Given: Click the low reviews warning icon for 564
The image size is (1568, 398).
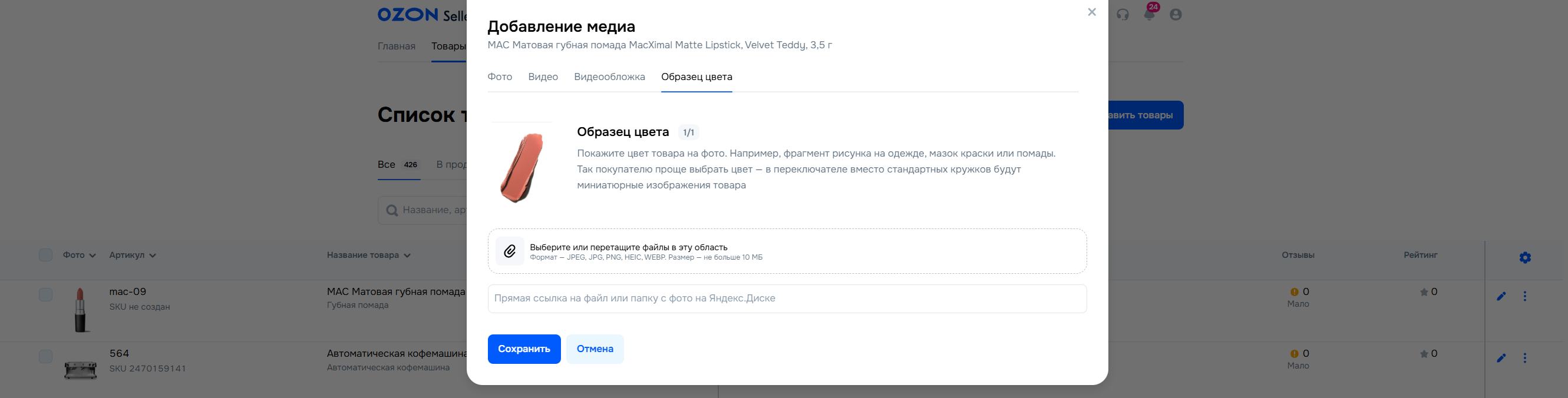Looking at the screenshot, I should 1294,354.
